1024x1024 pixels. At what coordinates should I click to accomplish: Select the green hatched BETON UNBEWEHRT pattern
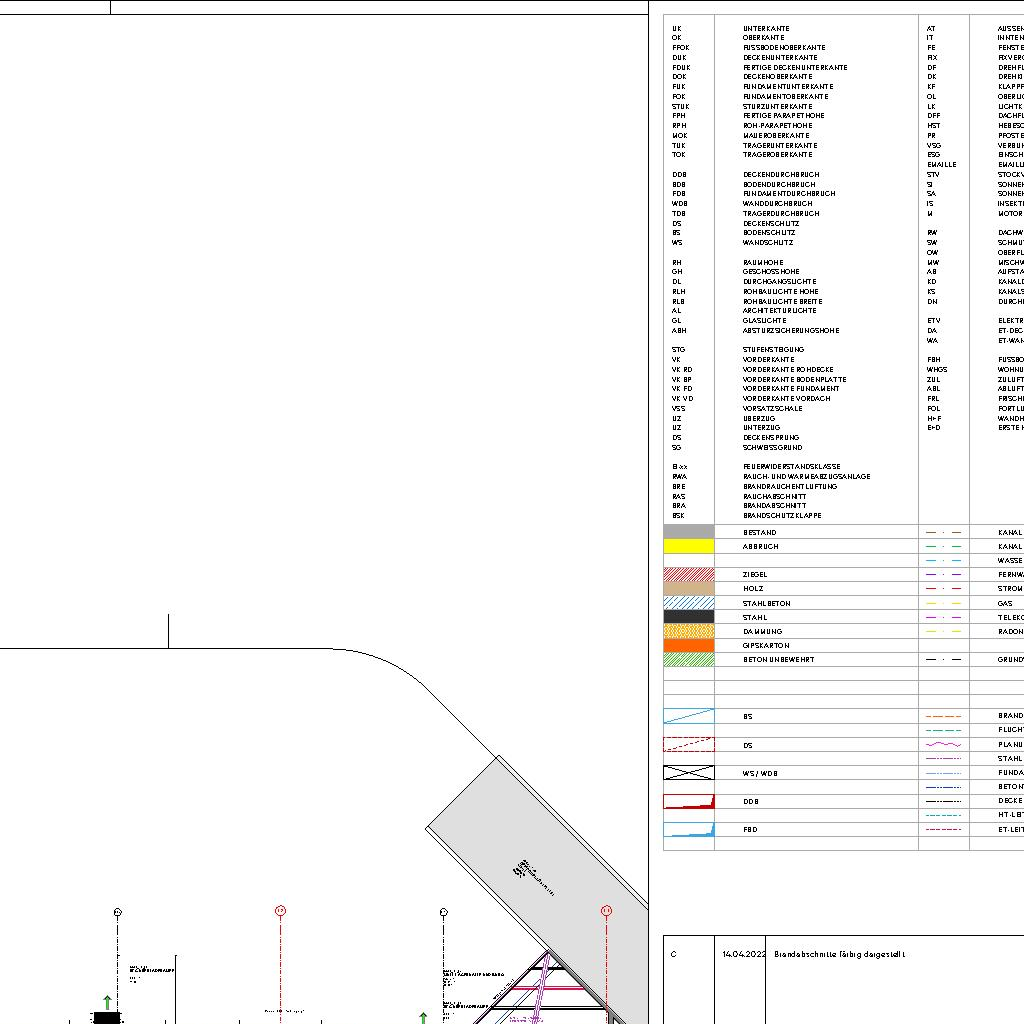(689, 659)
